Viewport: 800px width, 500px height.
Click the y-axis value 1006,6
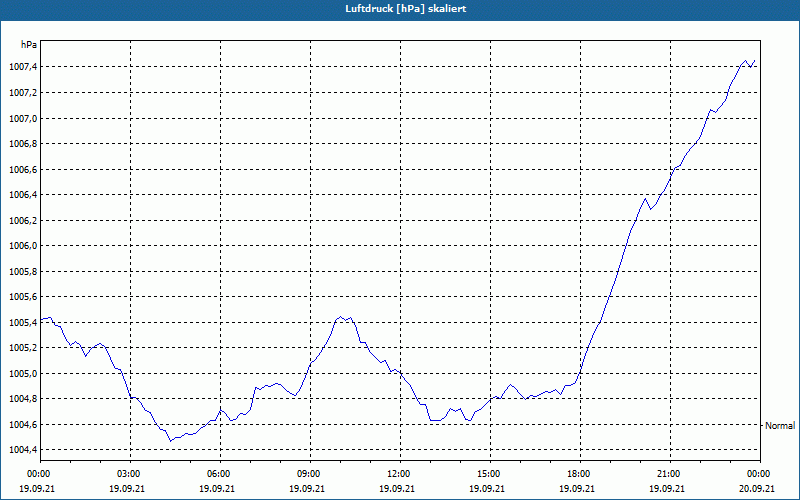coord(22,169)
